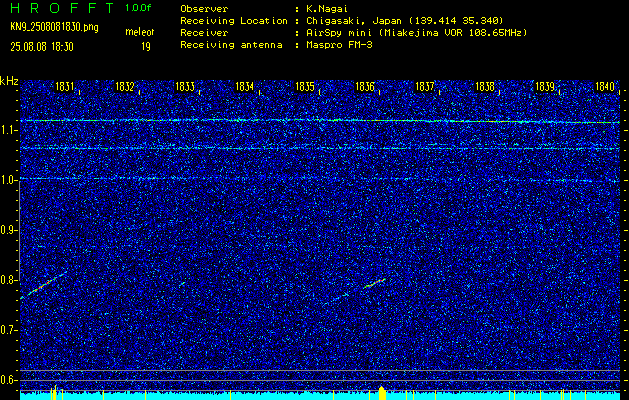Click the Observer field label
Viewport: 629px width, 400px height.
(204, 8)
